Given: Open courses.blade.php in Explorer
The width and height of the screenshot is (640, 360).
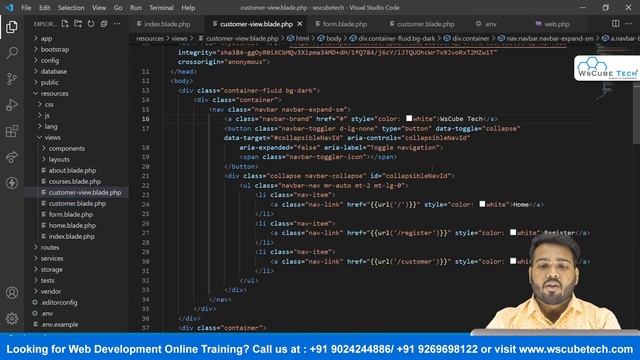Looking at the screenshot, I should tap(75, 182).
